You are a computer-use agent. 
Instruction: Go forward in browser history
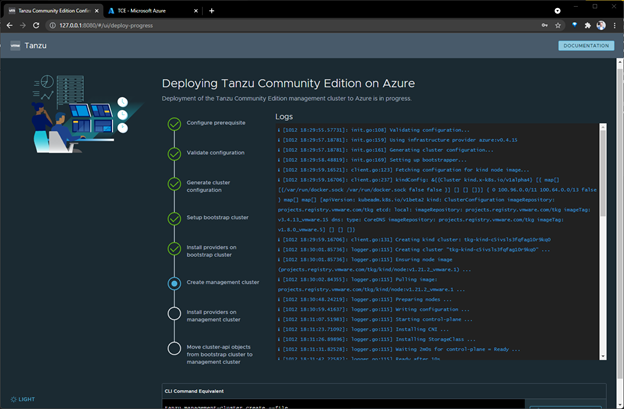click(x=23, y=25)
